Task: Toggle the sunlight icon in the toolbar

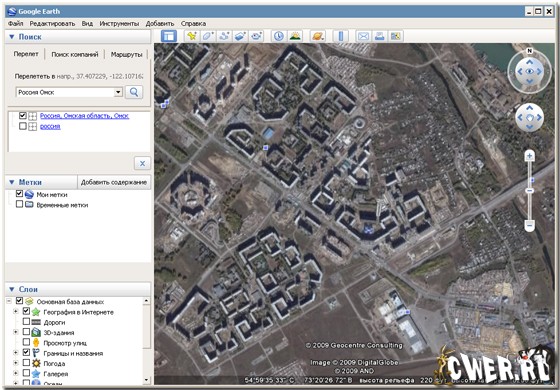Action: (x=295, y=36)
